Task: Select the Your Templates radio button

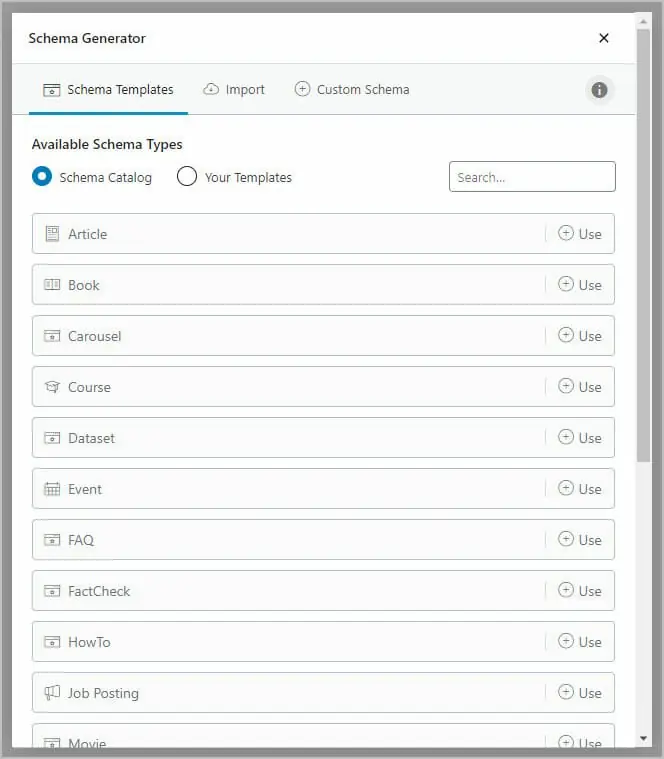Action: (x=187, y=177)
